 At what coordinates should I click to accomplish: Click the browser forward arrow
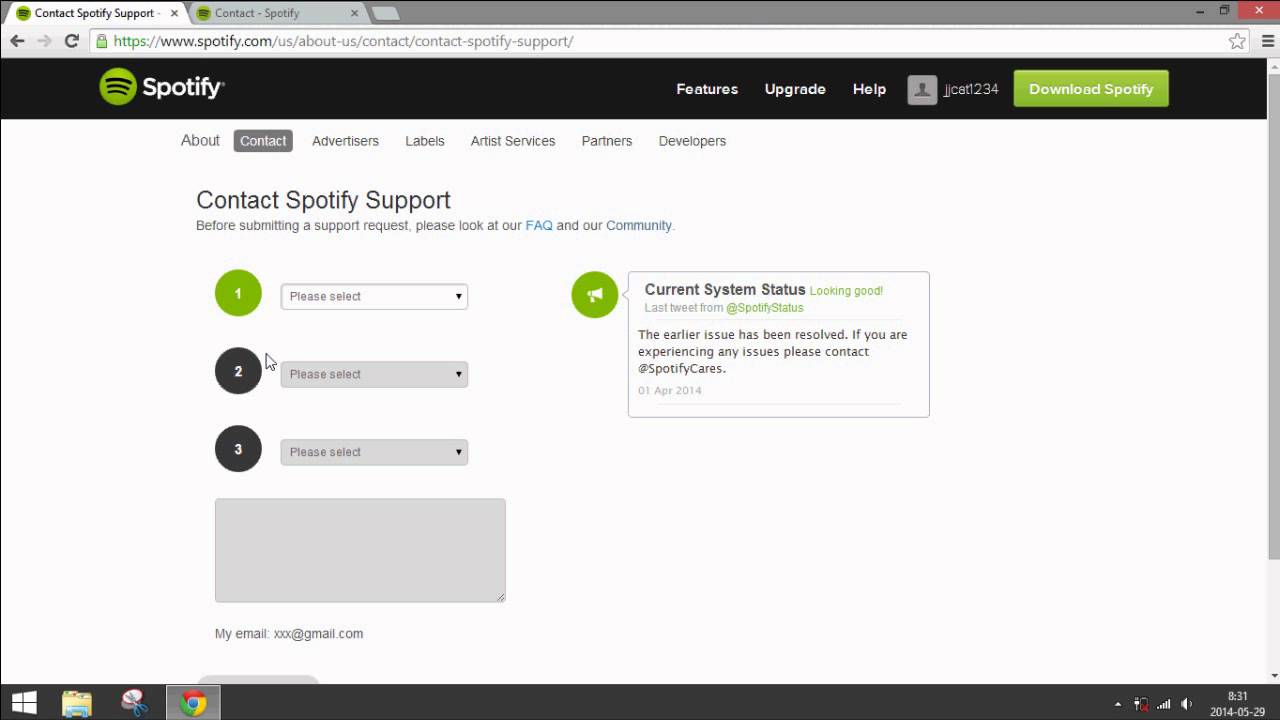44,41
